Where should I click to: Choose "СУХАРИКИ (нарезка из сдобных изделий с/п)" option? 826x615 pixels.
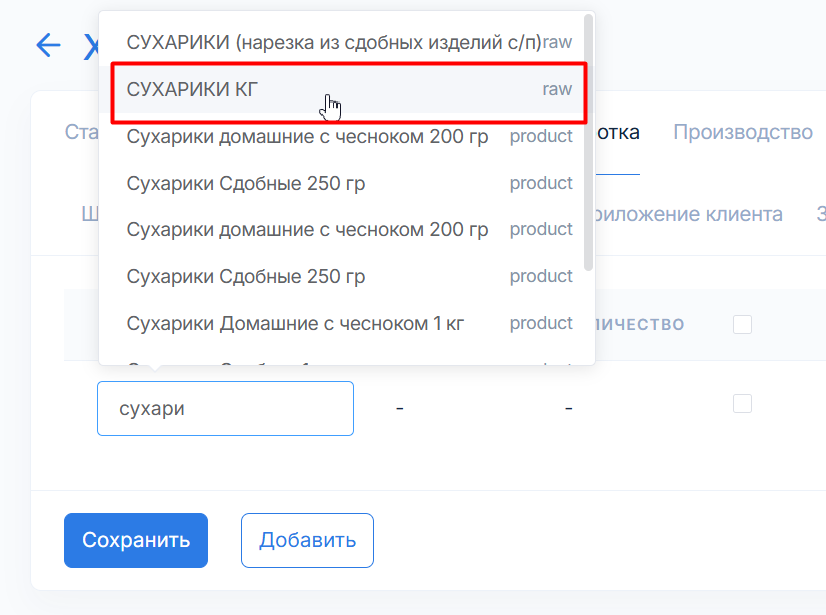click(x=333, y=42)
